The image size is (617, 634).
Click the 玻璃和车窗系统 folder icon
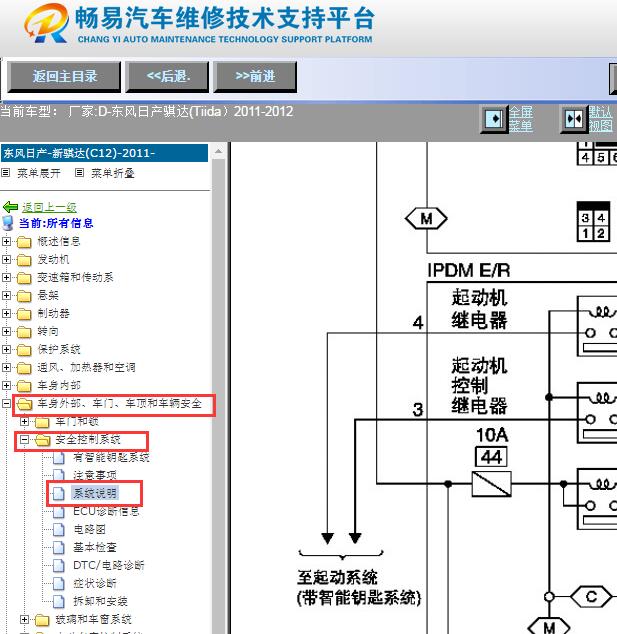(42, 619)
